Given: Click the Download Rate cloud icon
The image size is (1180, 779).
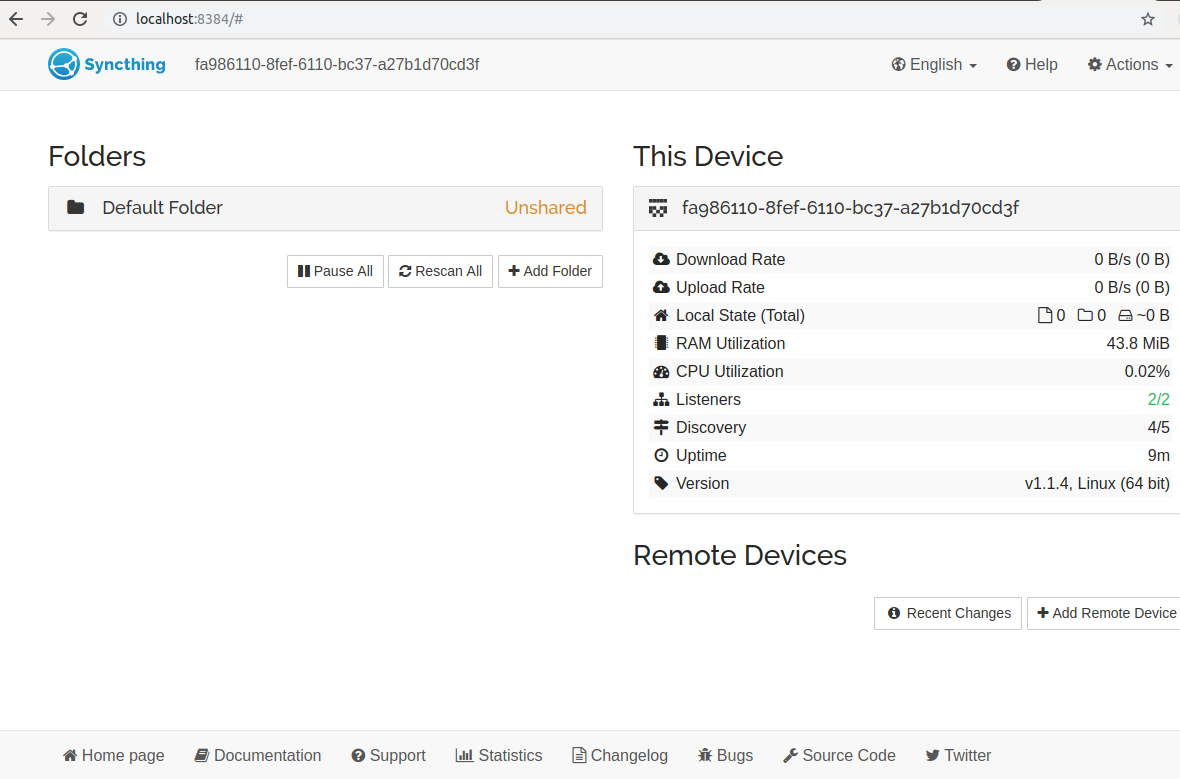Looking at the screenshot, I should click(x=661, y=259).
